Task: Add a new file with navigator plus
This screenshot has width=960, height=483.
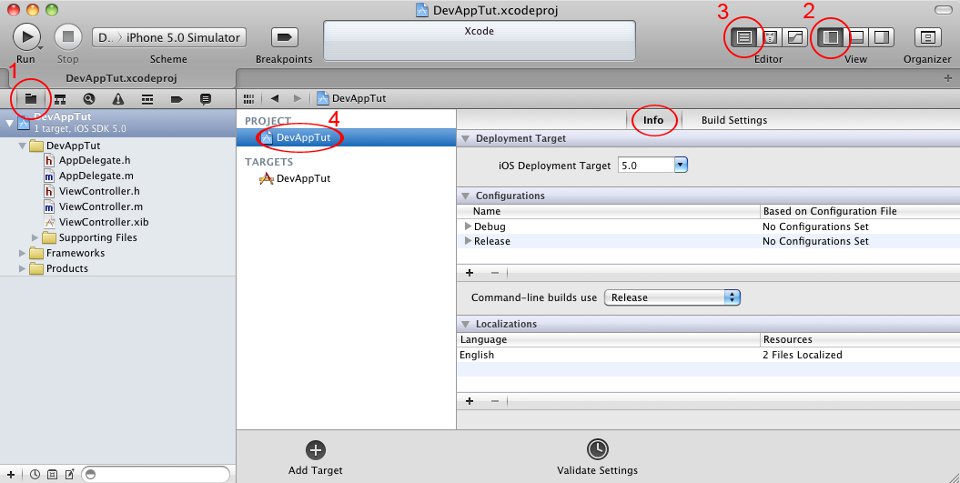Action: coord(11,474)
